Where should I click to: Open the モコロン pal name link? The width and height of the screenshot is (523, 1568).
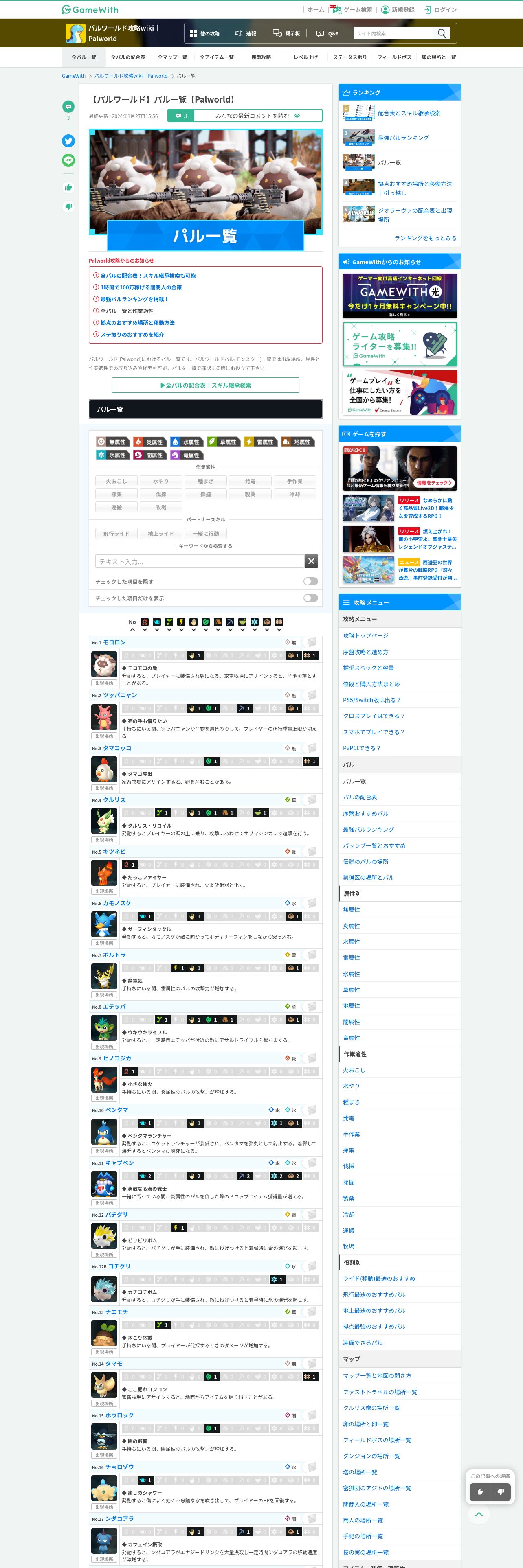[x=114, y=642]
